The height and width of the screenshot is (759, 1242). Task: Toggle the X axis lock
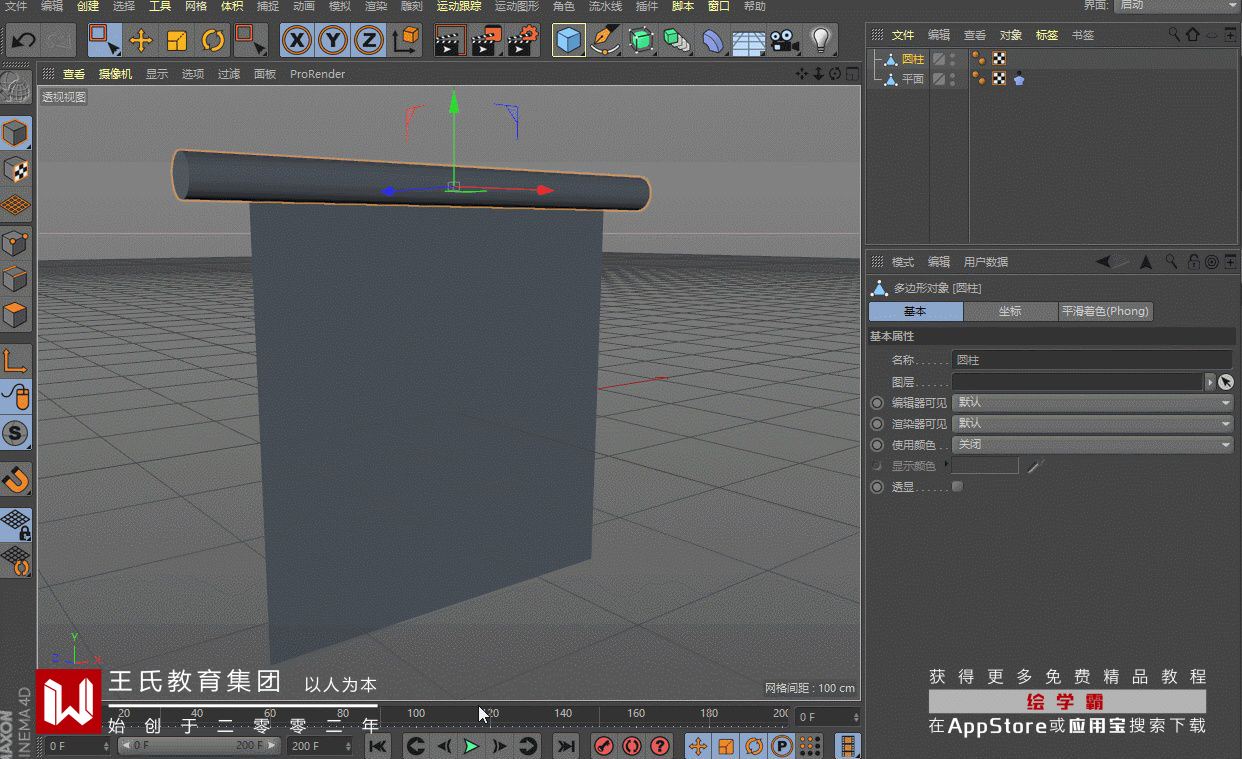297,41
